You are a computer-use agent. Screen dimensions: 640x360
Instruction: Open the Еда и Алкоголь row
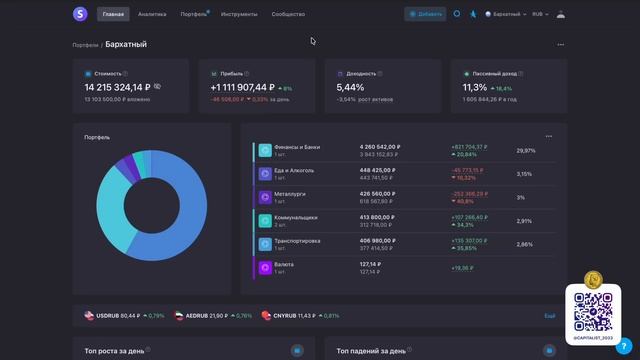point(404,174)
